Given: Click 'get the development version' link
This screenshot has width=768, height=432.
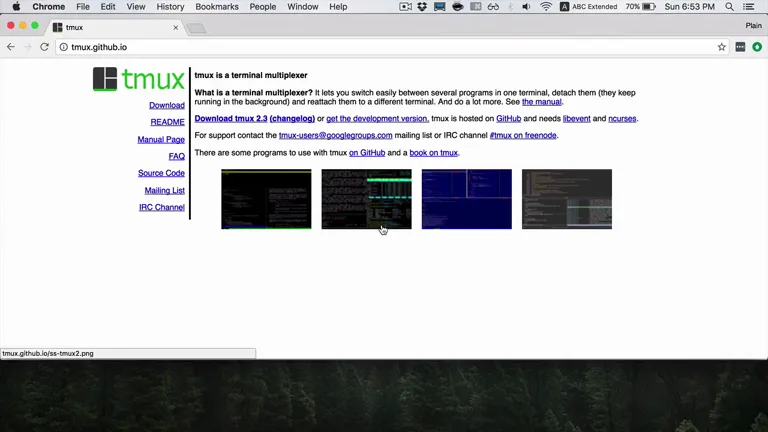Looking at the screenshot, I should coord(377,119).
